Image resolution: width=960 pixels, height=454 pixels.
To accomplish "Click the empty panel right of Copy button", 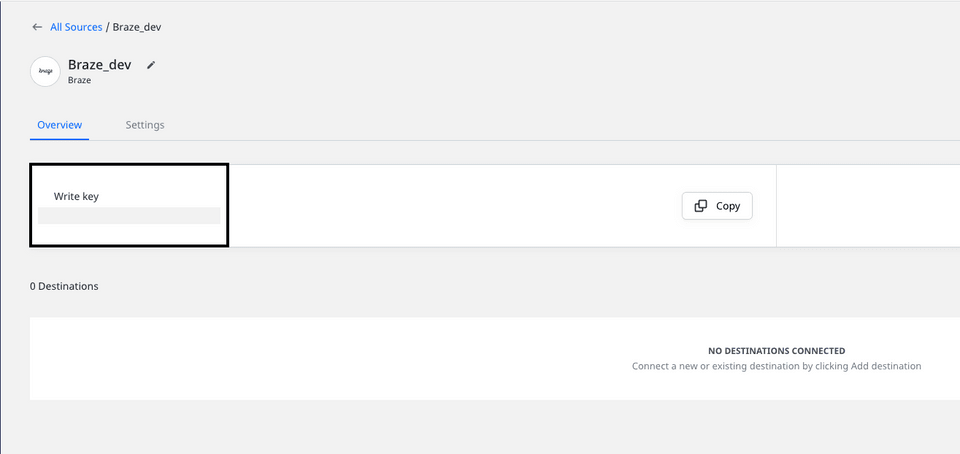I will tap(867, 206).
